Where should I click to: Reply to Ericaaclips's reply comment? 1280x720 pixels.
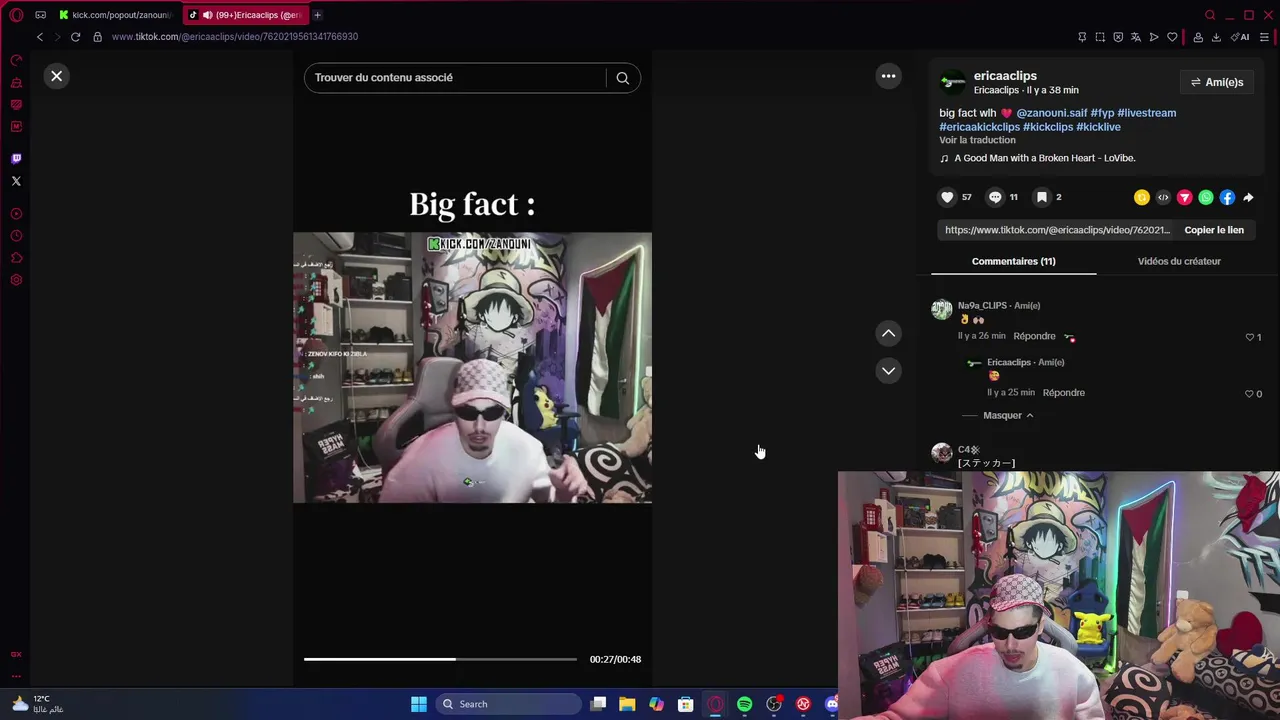1063,393
